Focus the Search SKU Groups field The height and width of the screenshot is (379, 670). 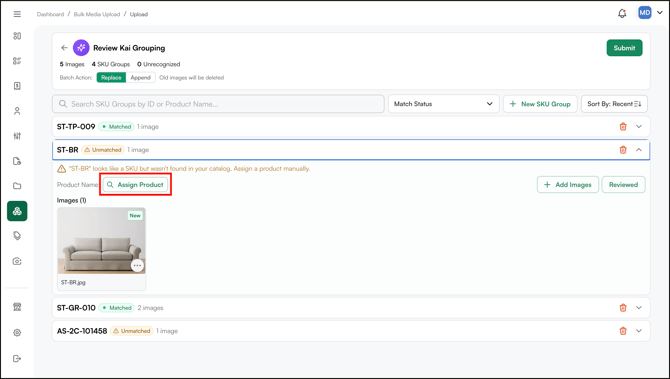pos(218,104)
